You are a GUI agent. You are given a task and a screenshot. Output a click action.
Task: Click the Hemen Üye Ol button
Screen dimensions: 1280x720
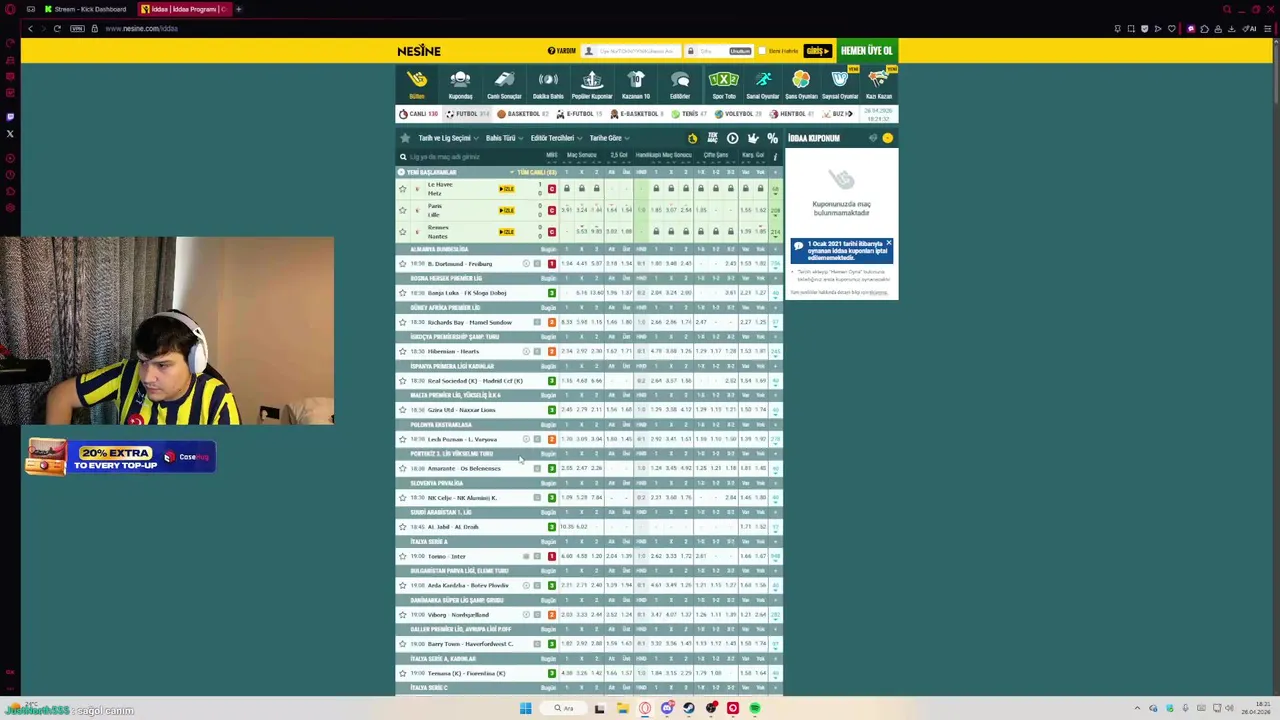(x=866, y=51)
